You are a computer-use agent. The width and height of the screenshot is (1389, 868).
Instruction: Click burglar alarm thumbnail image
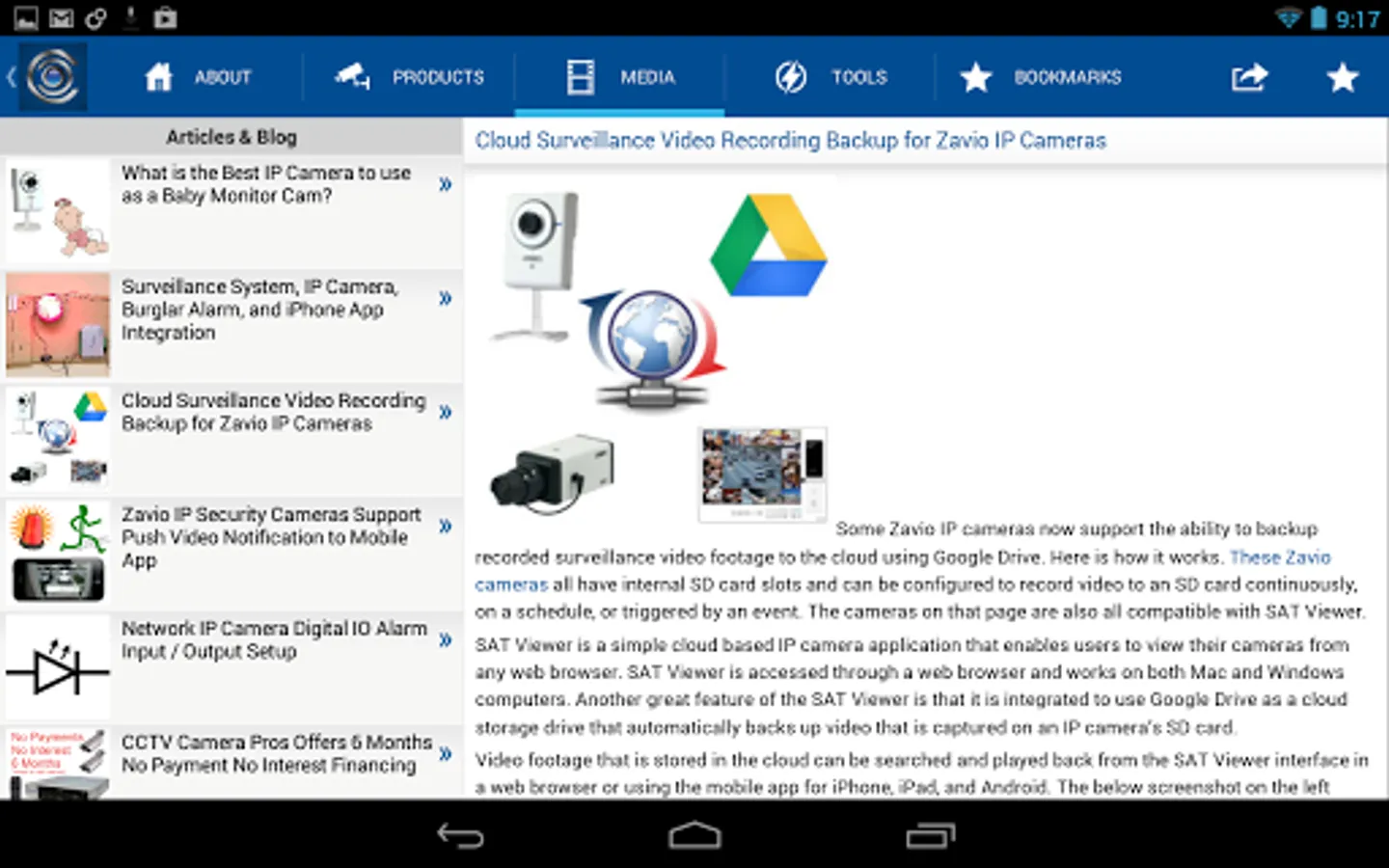58,325
